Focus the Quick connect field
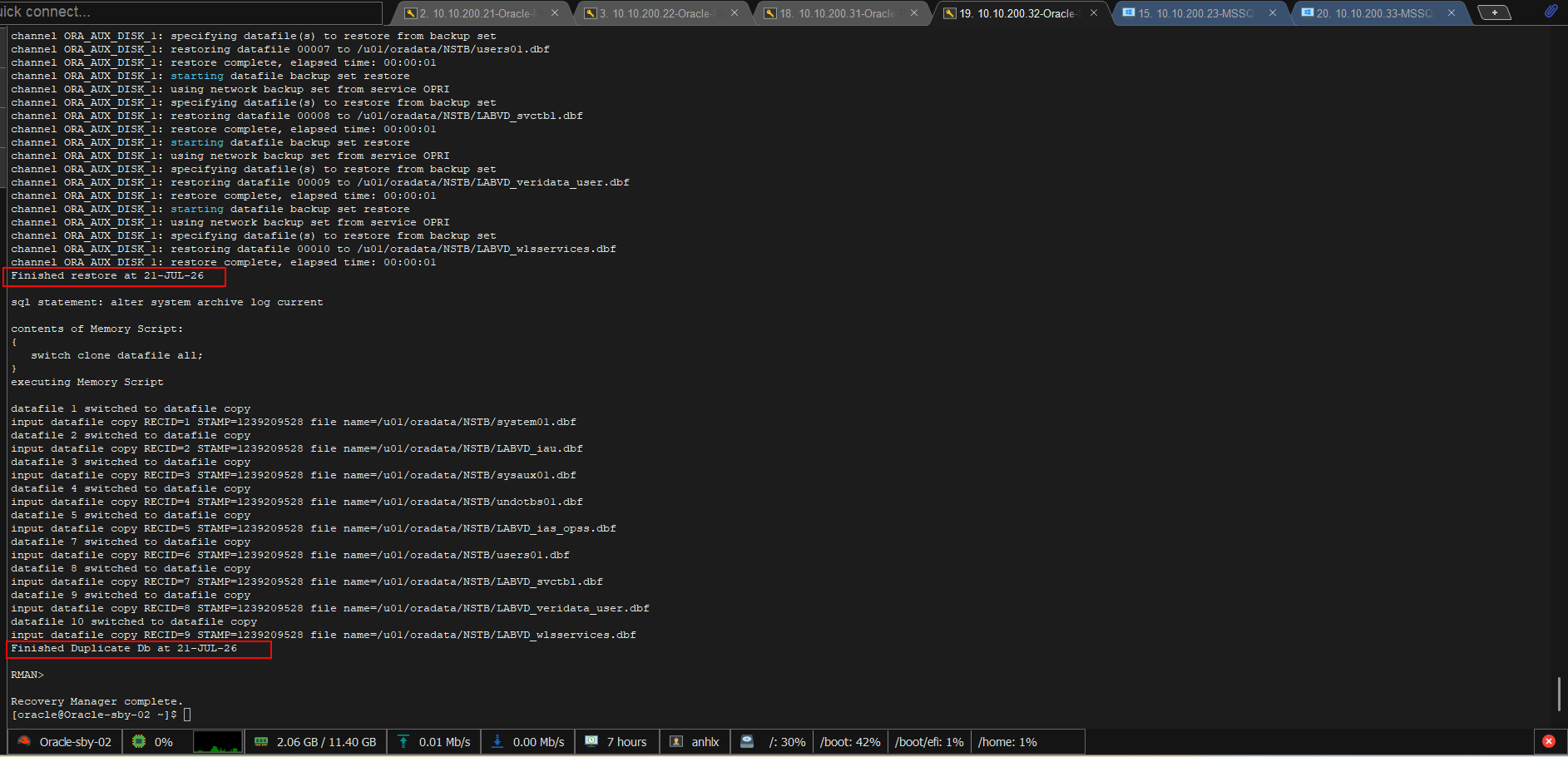The width and height of the screenshot is (1568, 757). click(x=191, y=12)
